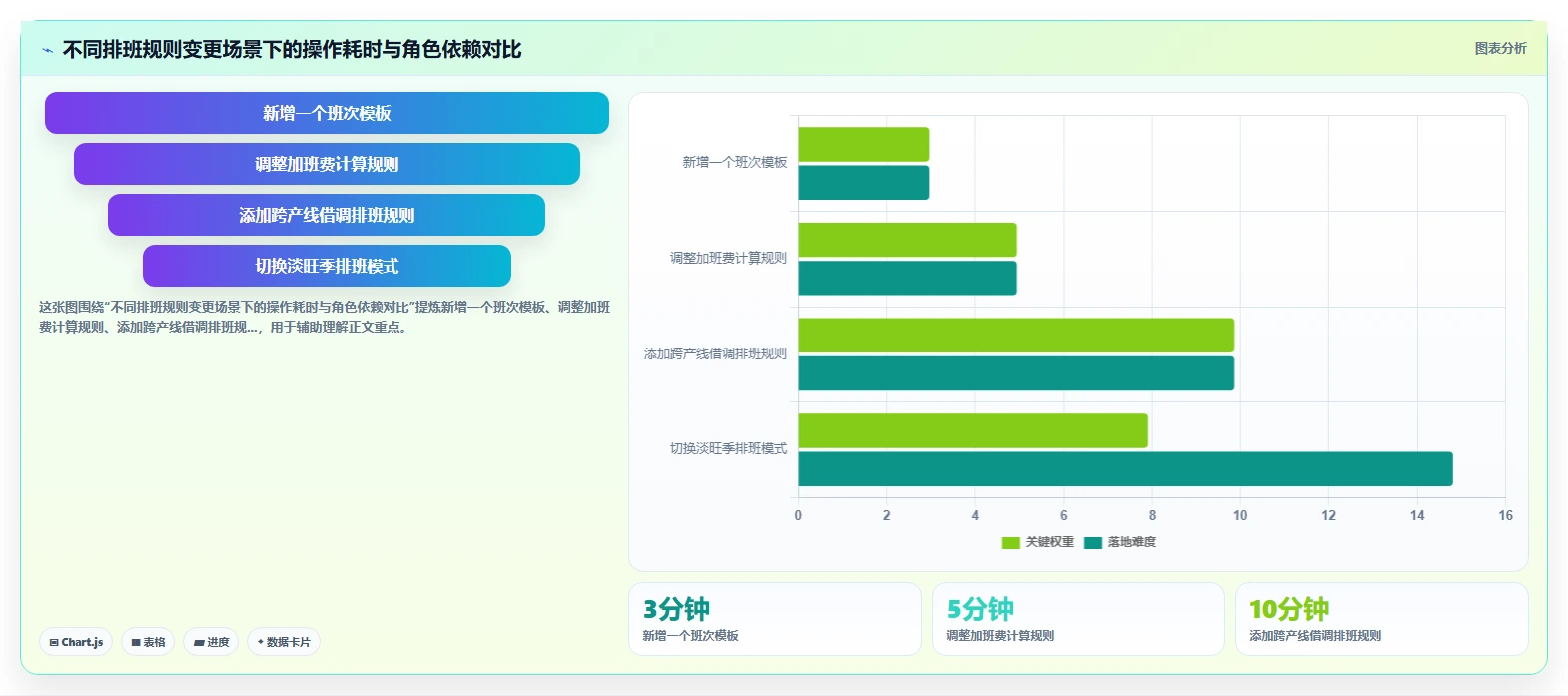
Task: Click the 表格 tag
Action: [148, 642]
